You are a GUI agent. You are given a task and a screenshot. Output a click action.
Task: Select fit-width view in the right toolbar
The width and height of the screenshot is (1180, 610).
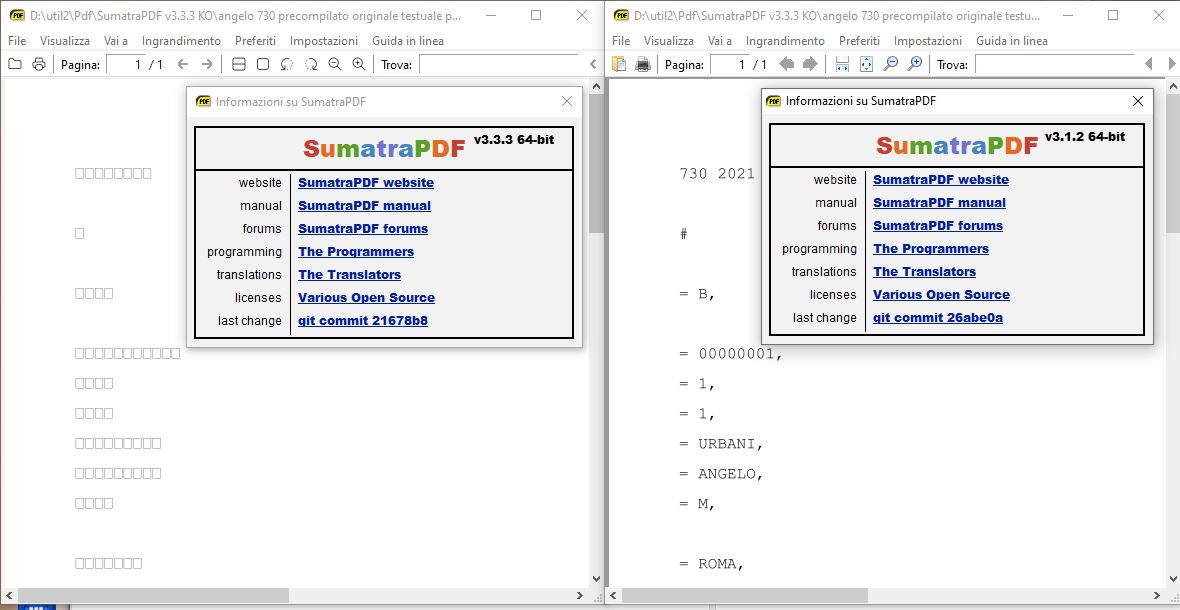(841, 63)
